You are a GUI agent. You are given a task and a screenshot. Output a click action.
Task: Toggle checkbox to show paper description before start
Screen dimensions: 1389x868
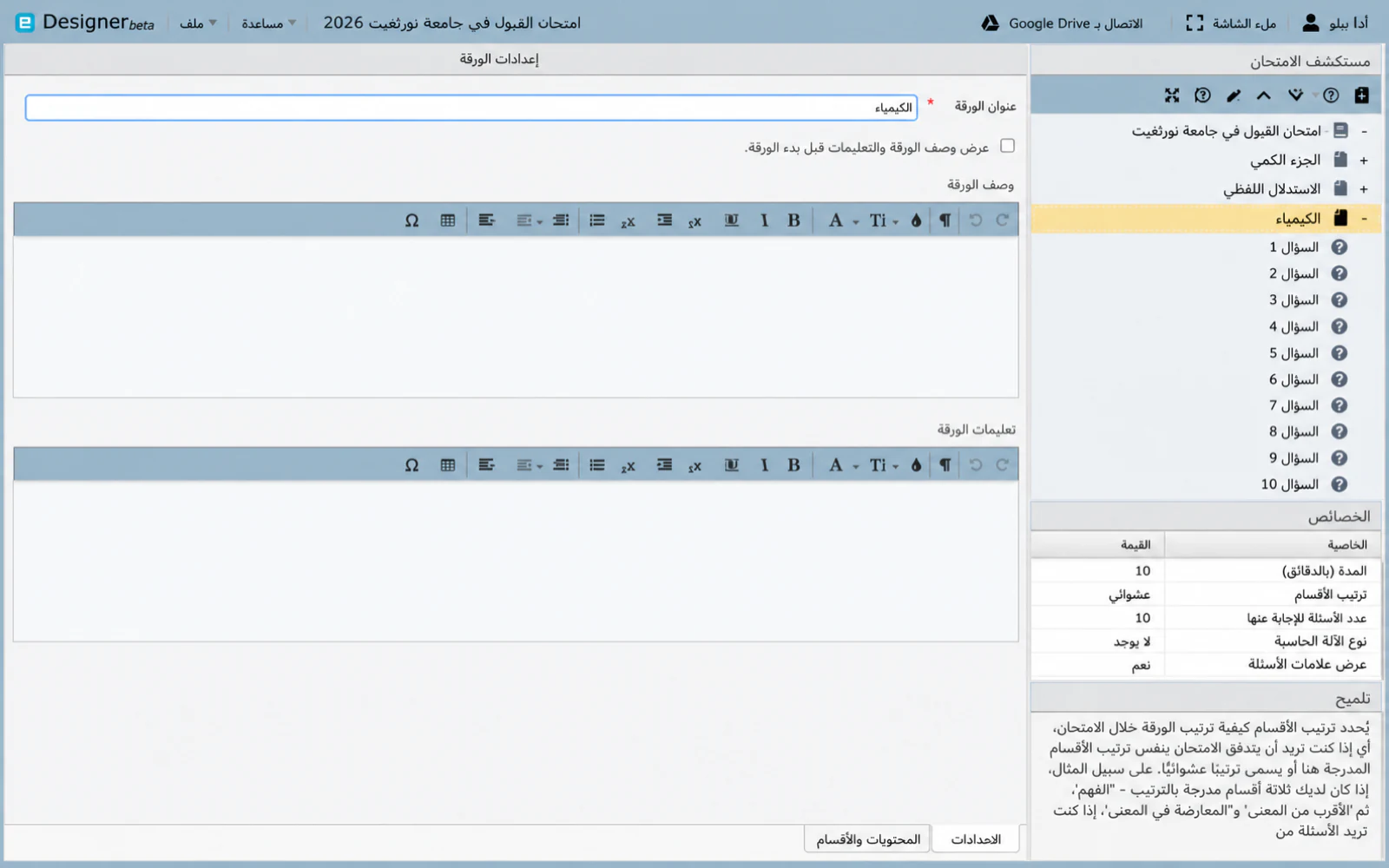tap(1007, 146)
